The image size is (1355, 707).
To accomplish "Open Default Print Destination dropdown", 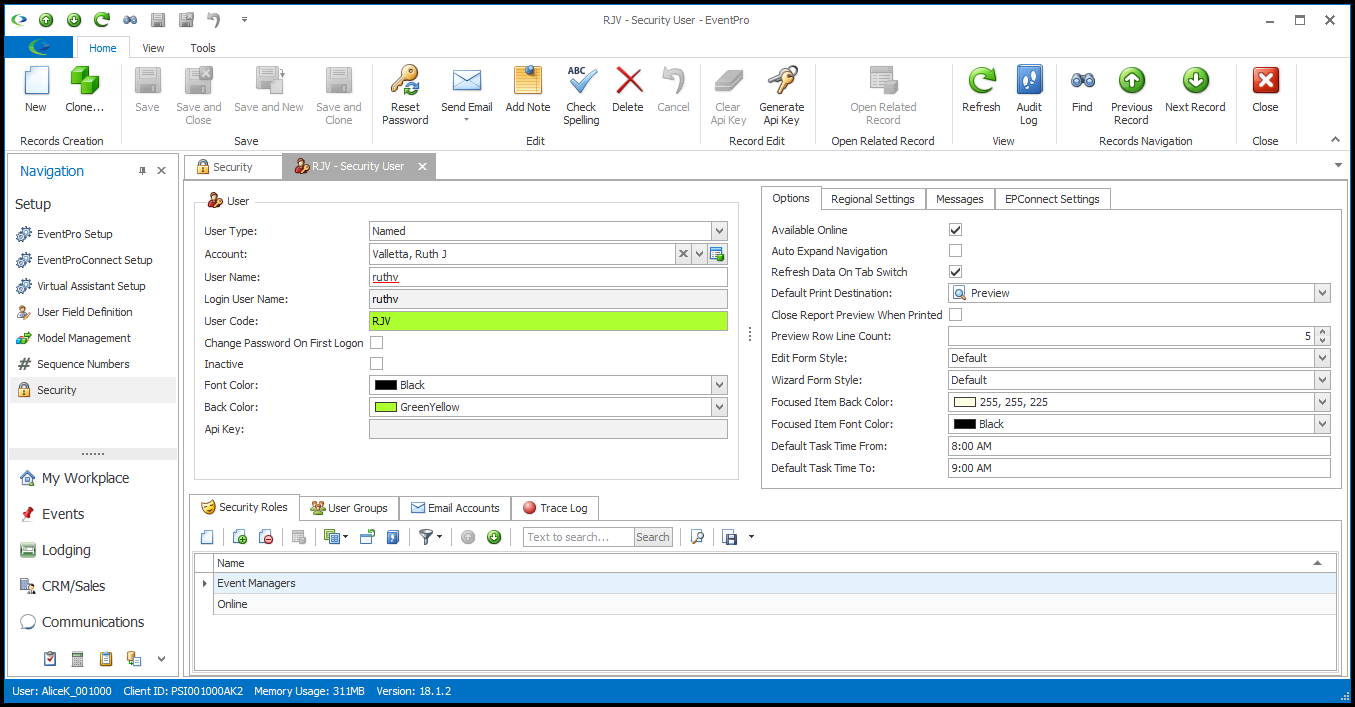I will tap(1322, 293).
